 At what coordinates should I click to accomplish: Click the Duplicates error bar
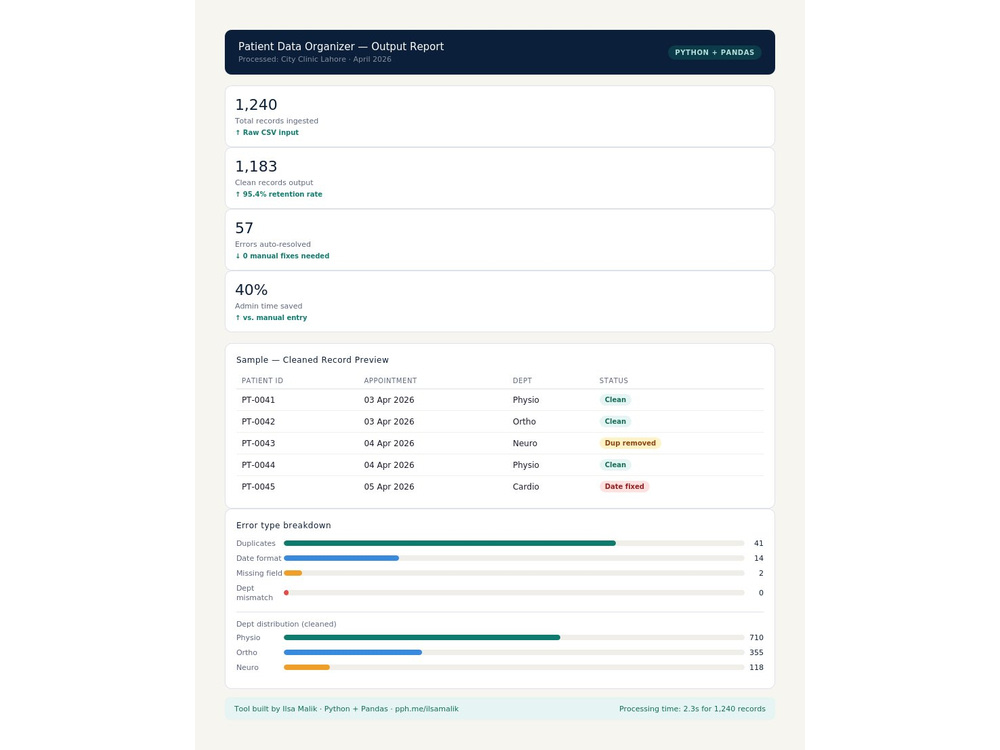tap(450, 543)
